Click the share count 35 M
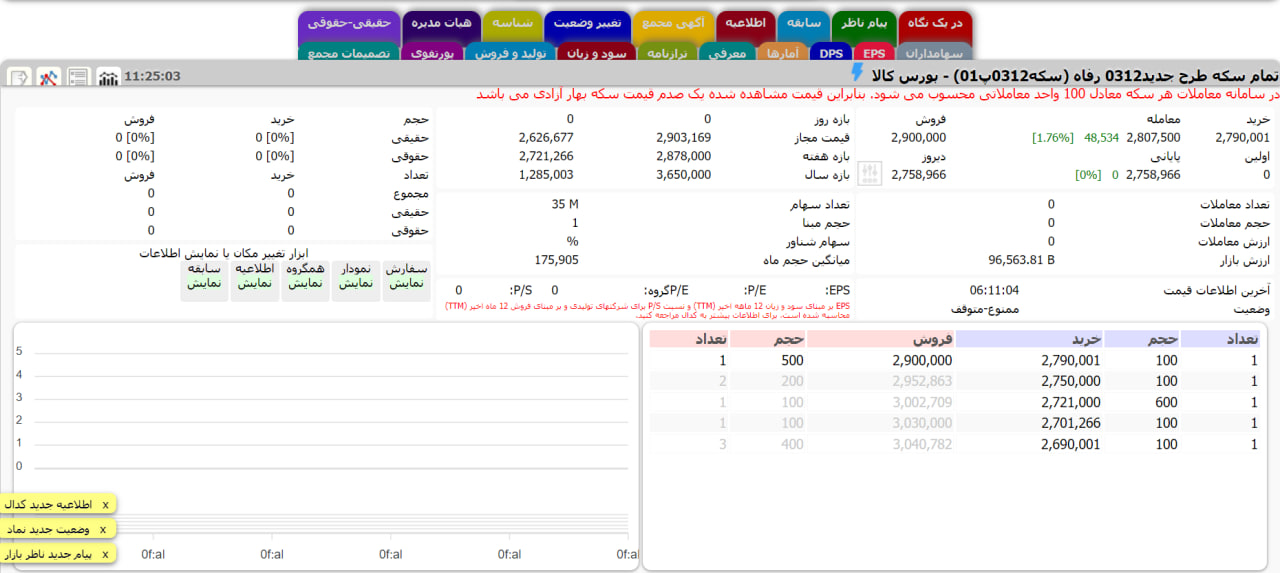1280x573 pixels. click(x=565, y=204)
